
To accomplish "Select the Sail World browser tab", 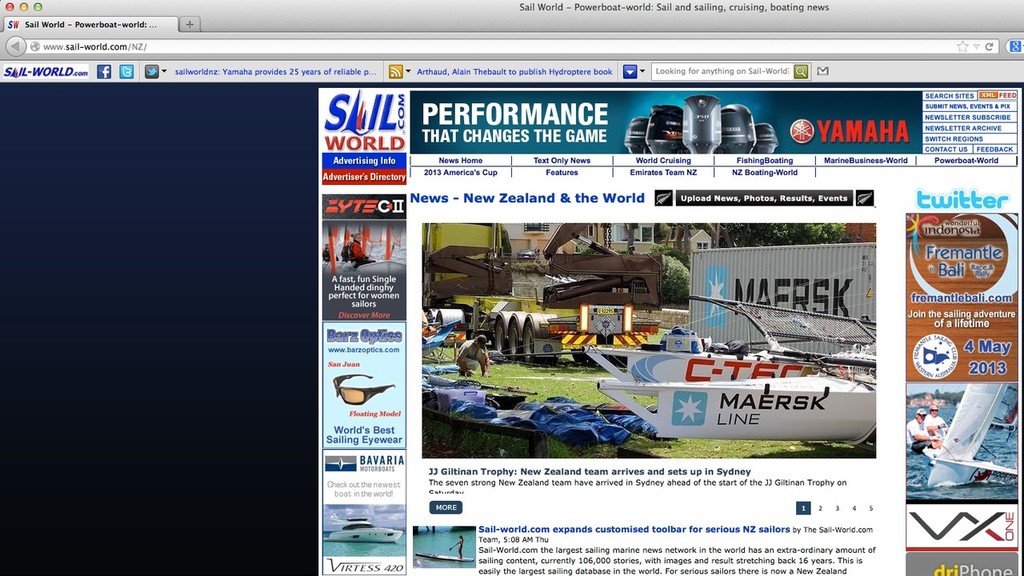I will coord(90,24).
